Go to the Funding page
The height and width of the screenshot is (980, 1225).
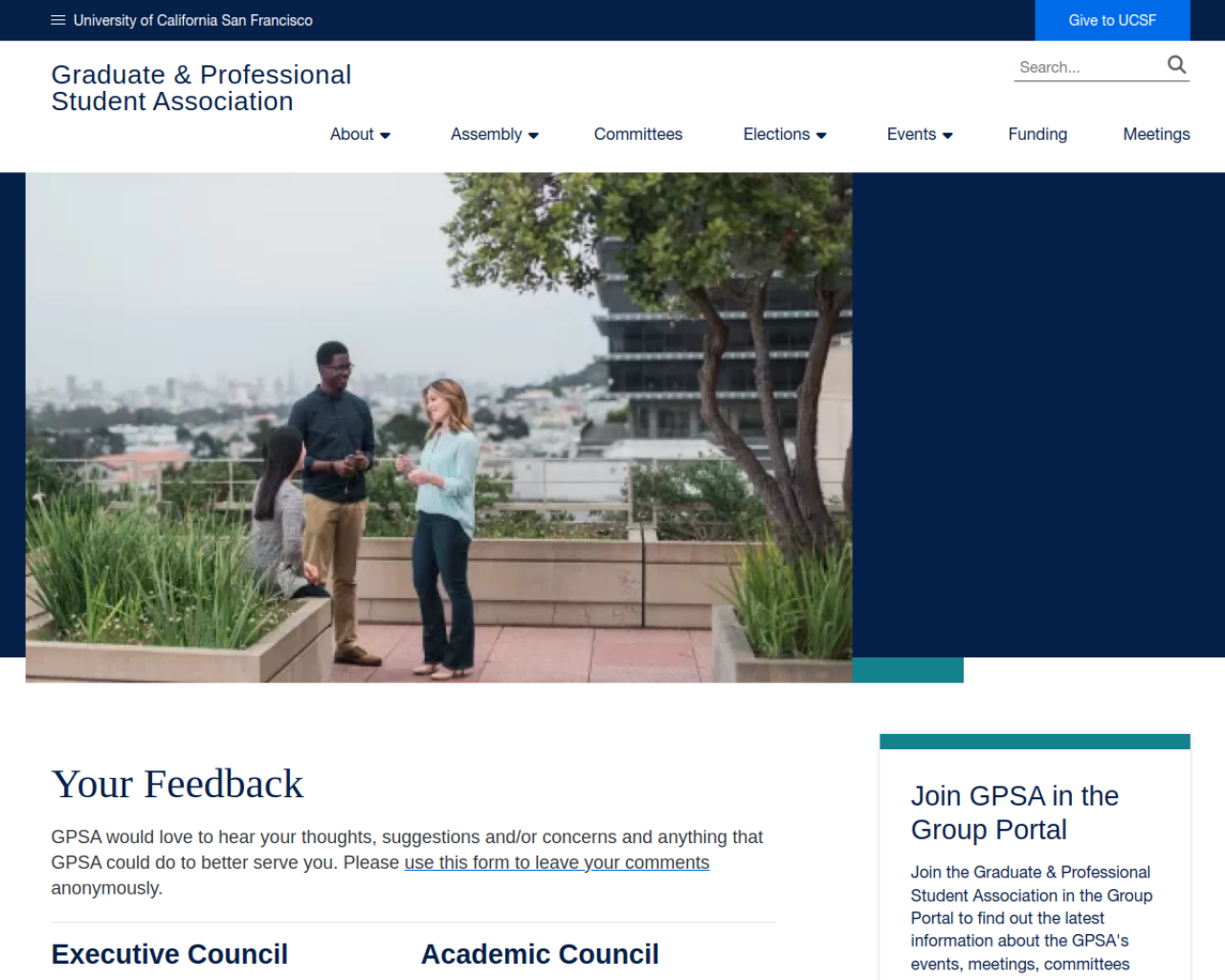click(x=1037, y=135)
